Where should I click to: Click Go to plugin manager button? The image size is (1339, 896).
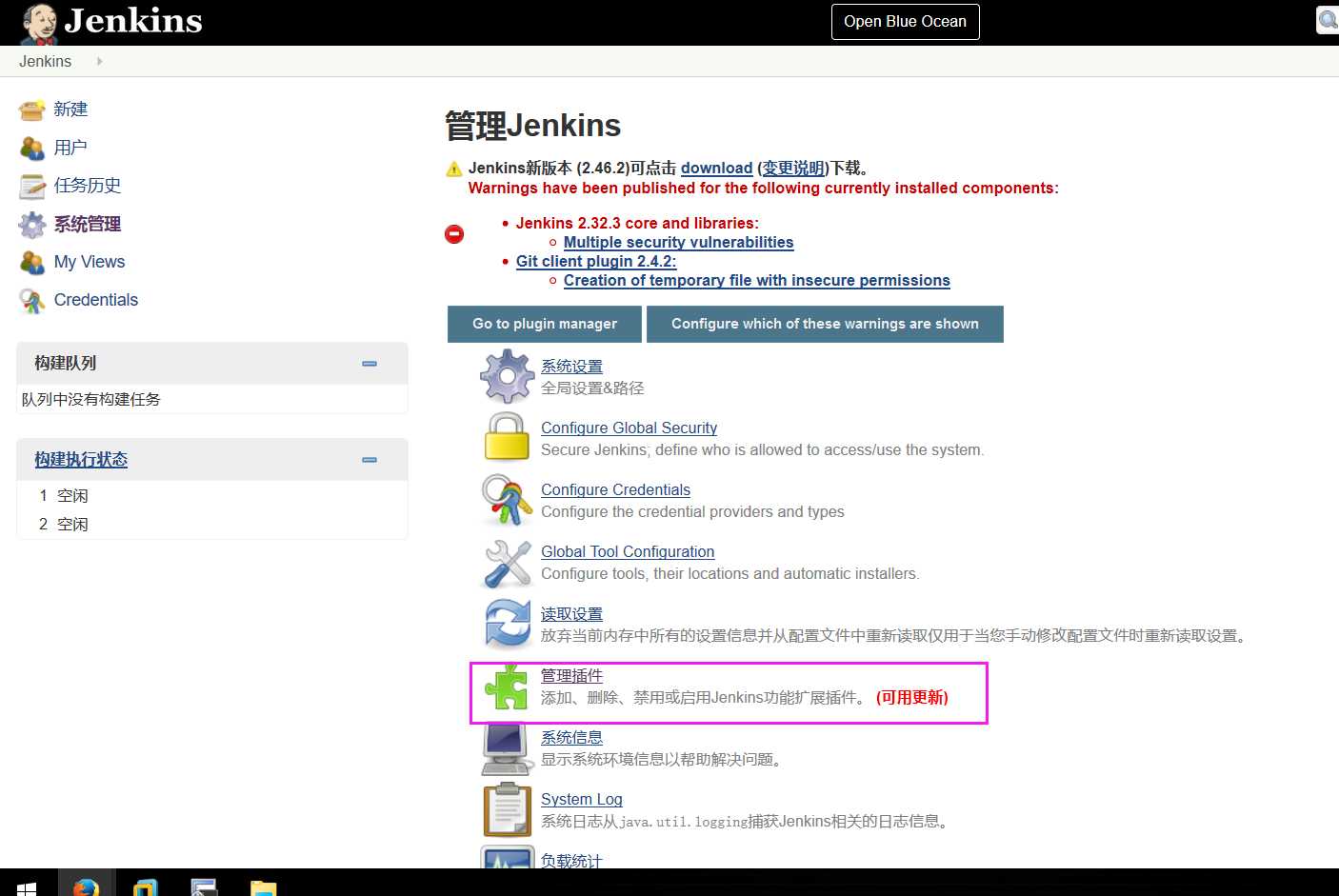[x=545, y=324]
